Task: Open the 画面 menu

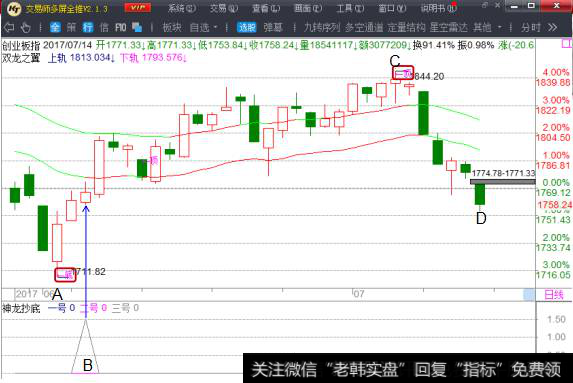Action: click(308, 8)
